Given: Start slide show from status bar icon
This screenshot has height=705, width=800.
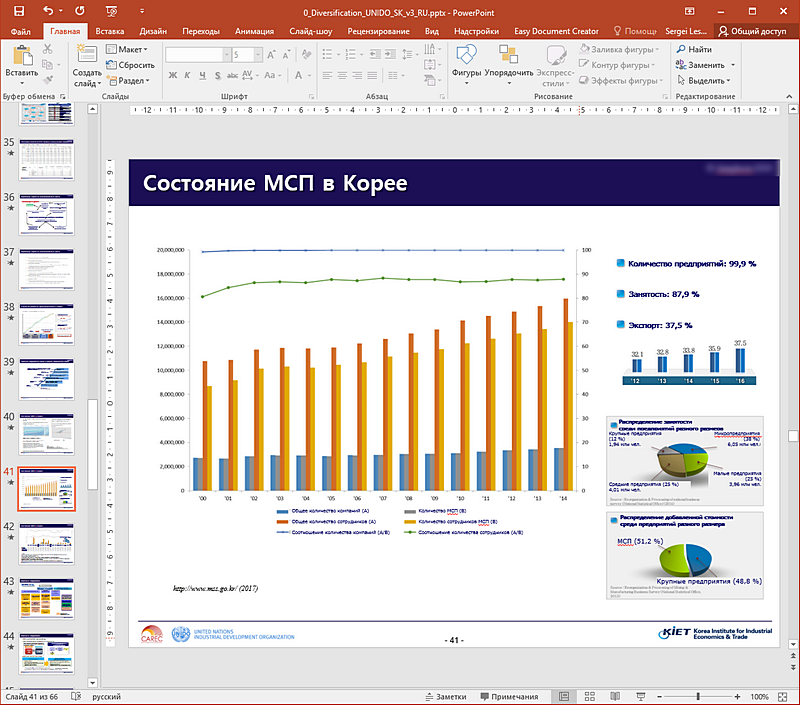Looking at the screenshot, I should pos(641,696).
